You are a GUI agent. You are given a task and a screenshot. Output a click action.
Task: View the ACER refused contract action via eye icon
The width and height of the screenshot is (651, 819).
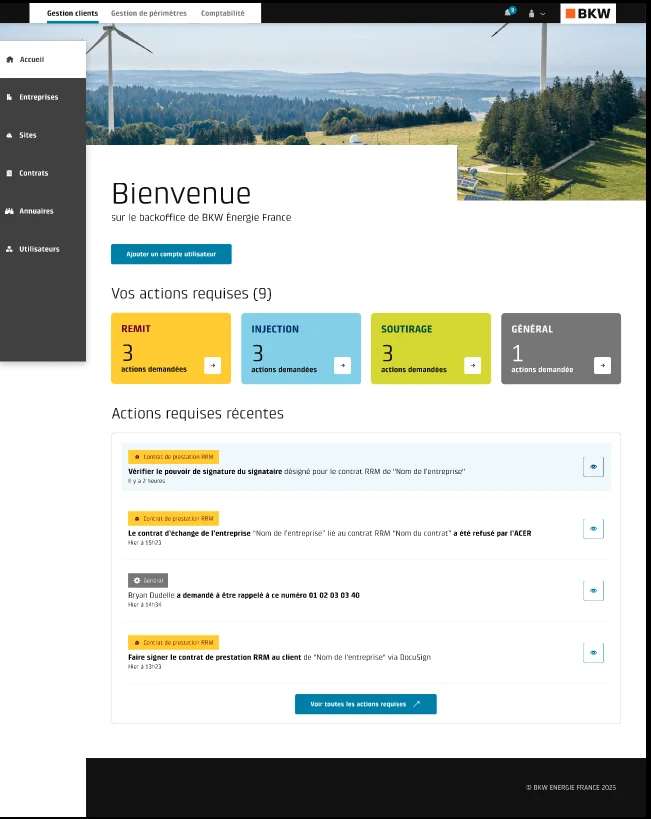click(594, 529)
